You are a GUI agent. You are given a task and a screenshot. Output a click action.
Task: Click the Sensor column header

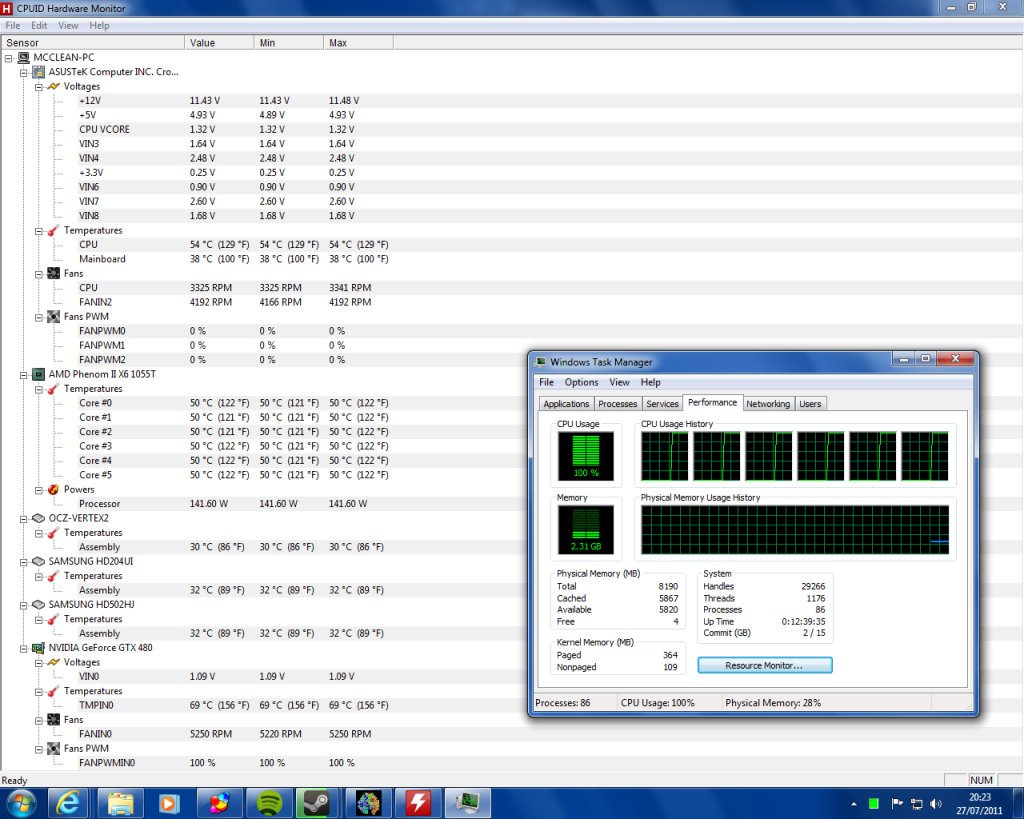(x=93, y=42)
